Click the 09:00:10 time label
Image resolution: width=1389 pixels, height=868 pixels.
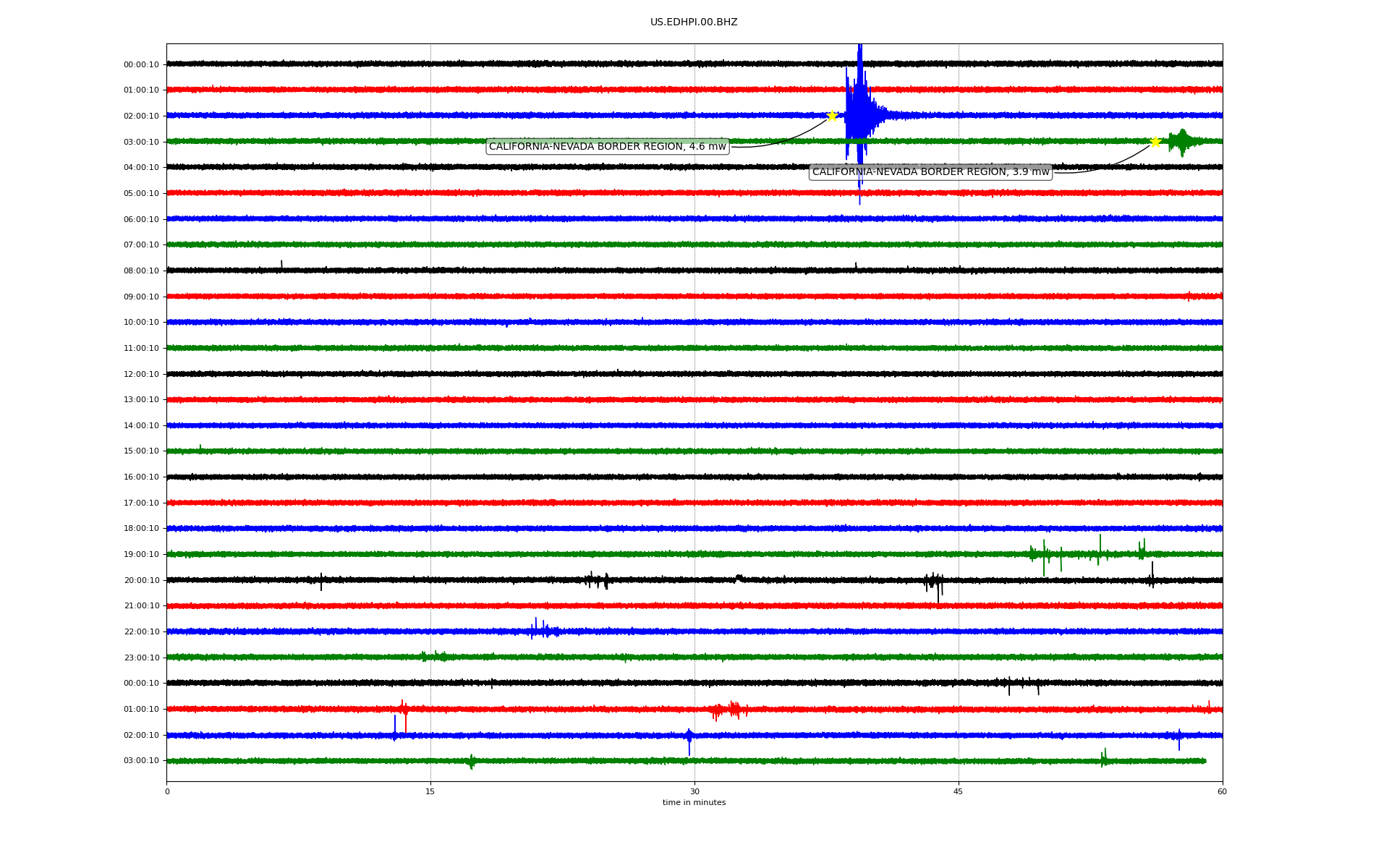click(x=141, y=297)
